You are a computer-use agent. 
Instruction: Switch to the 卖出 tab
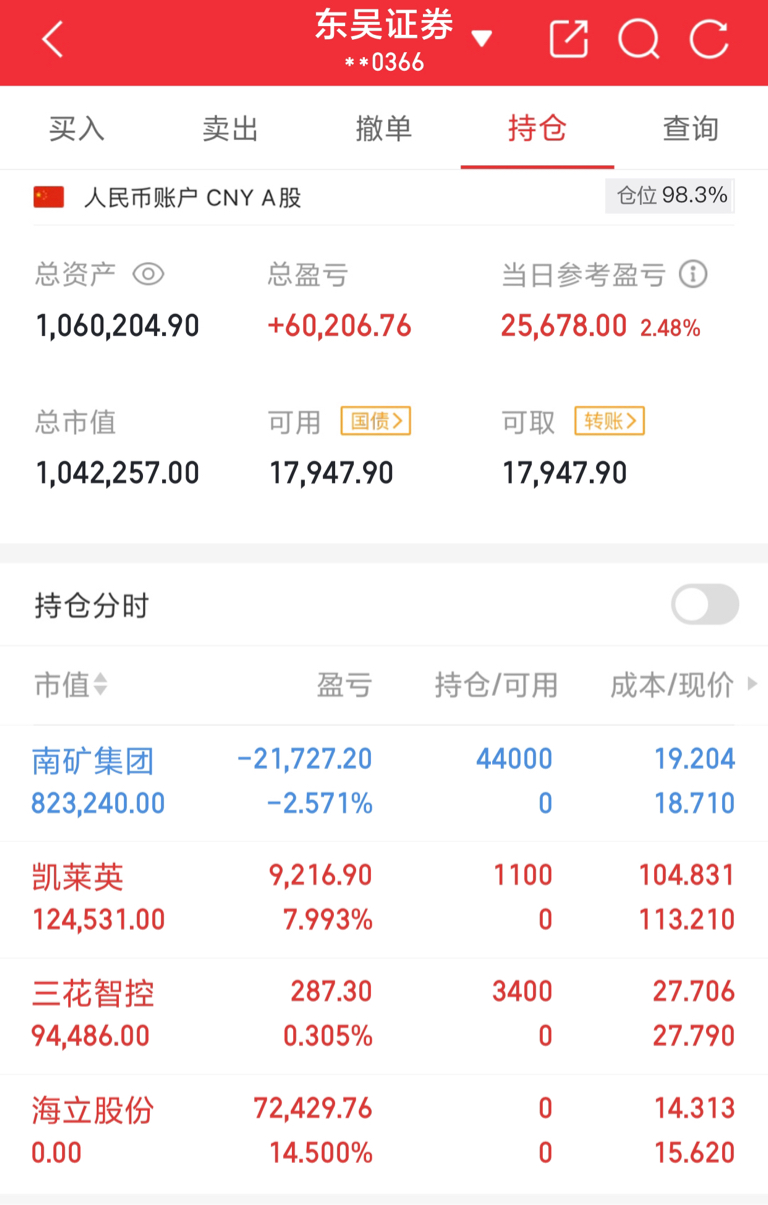[x=230, y=129]
